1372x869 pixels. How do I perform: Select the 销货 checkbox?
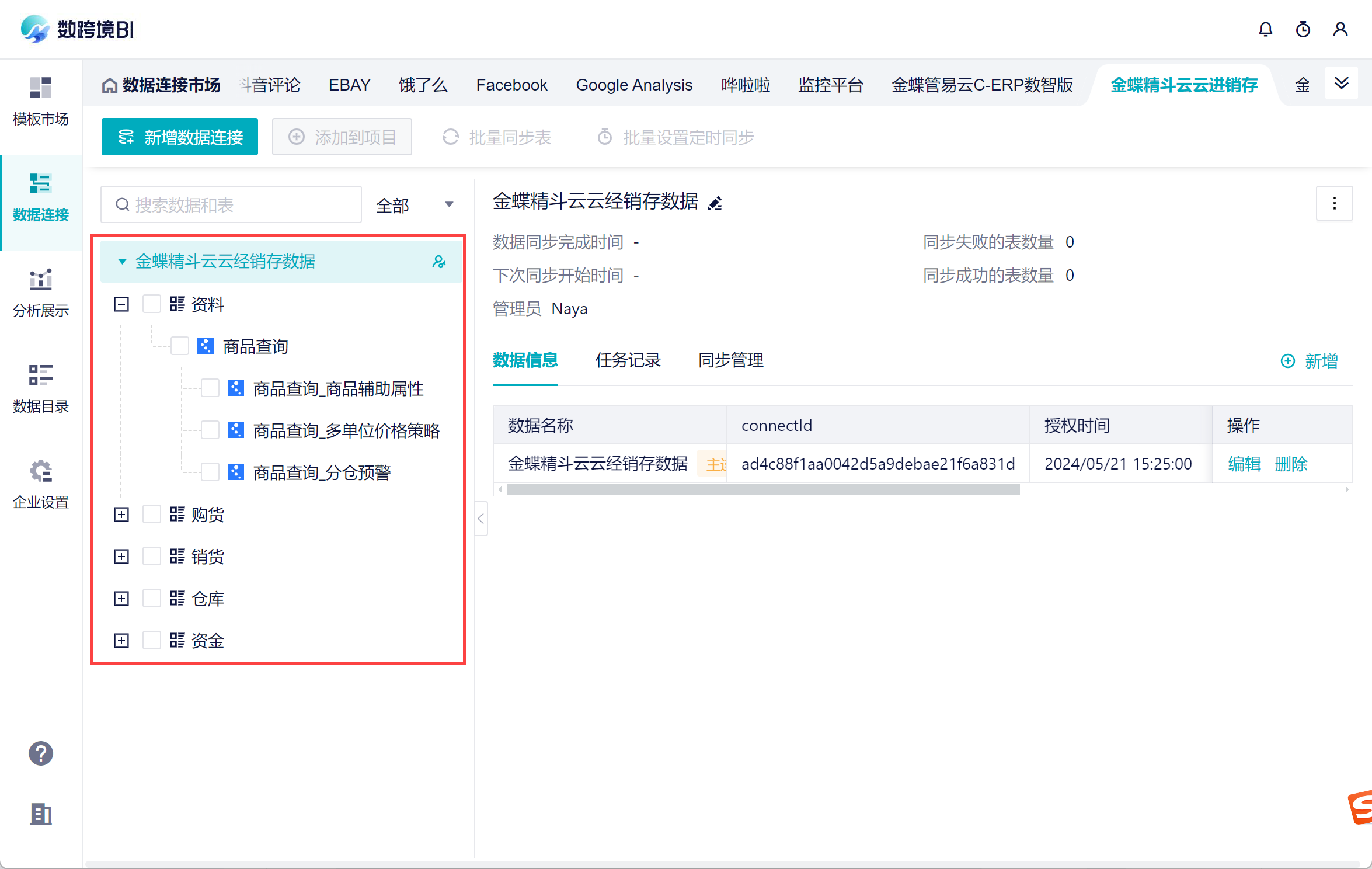[152, 557]
